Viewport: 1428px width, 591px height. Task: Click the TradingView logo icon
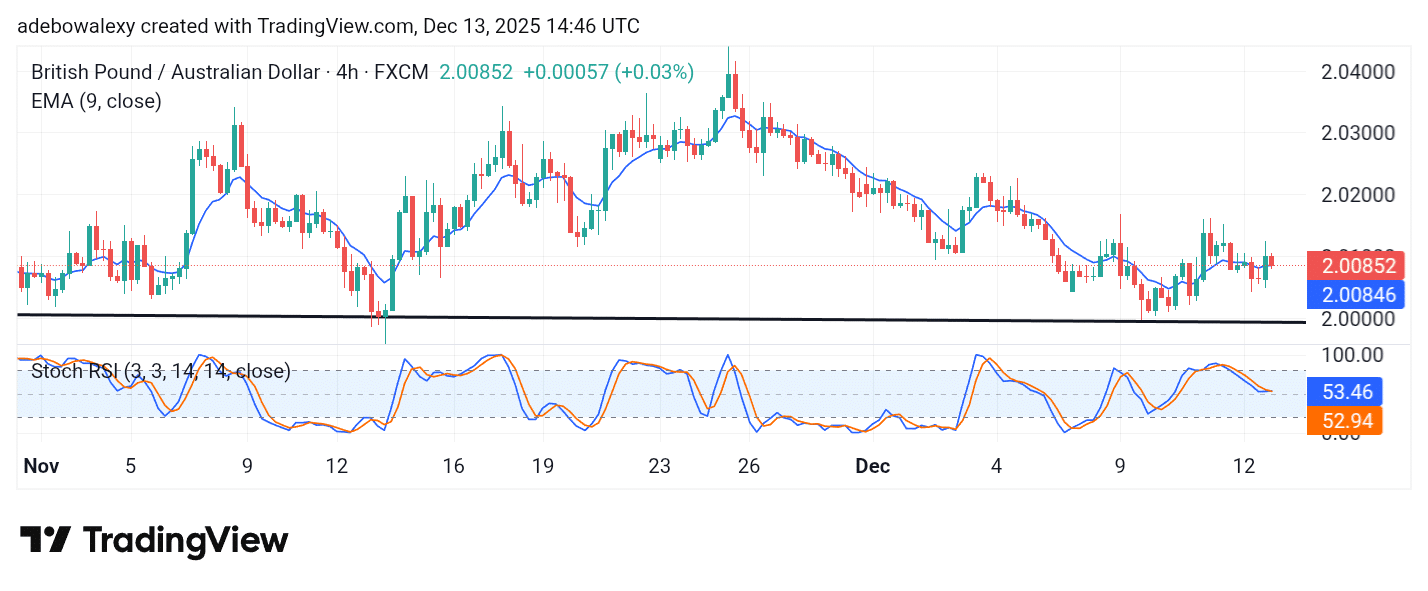(x=47, y=540)
